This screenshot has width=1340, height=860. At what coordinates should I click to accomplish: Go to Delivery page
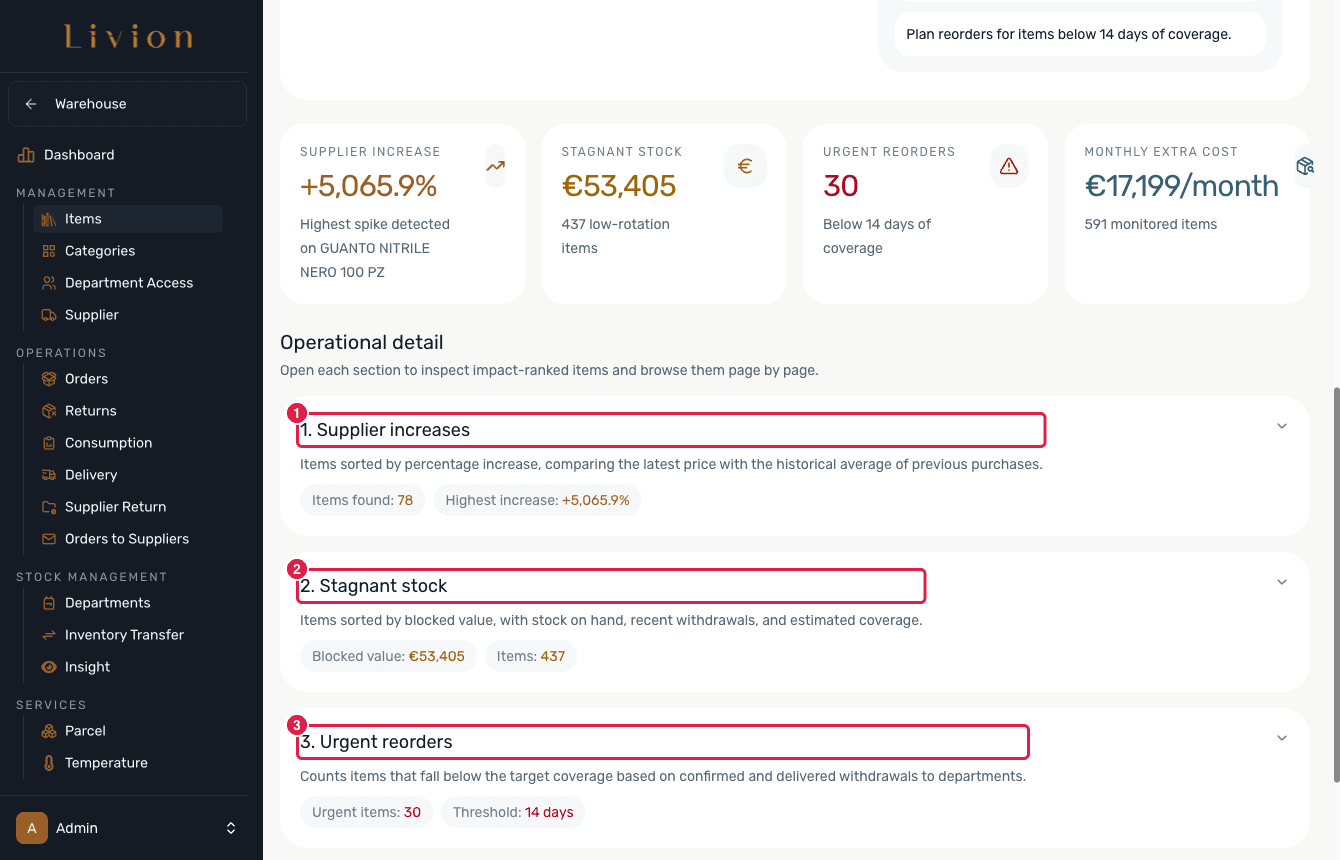point(128,475)
